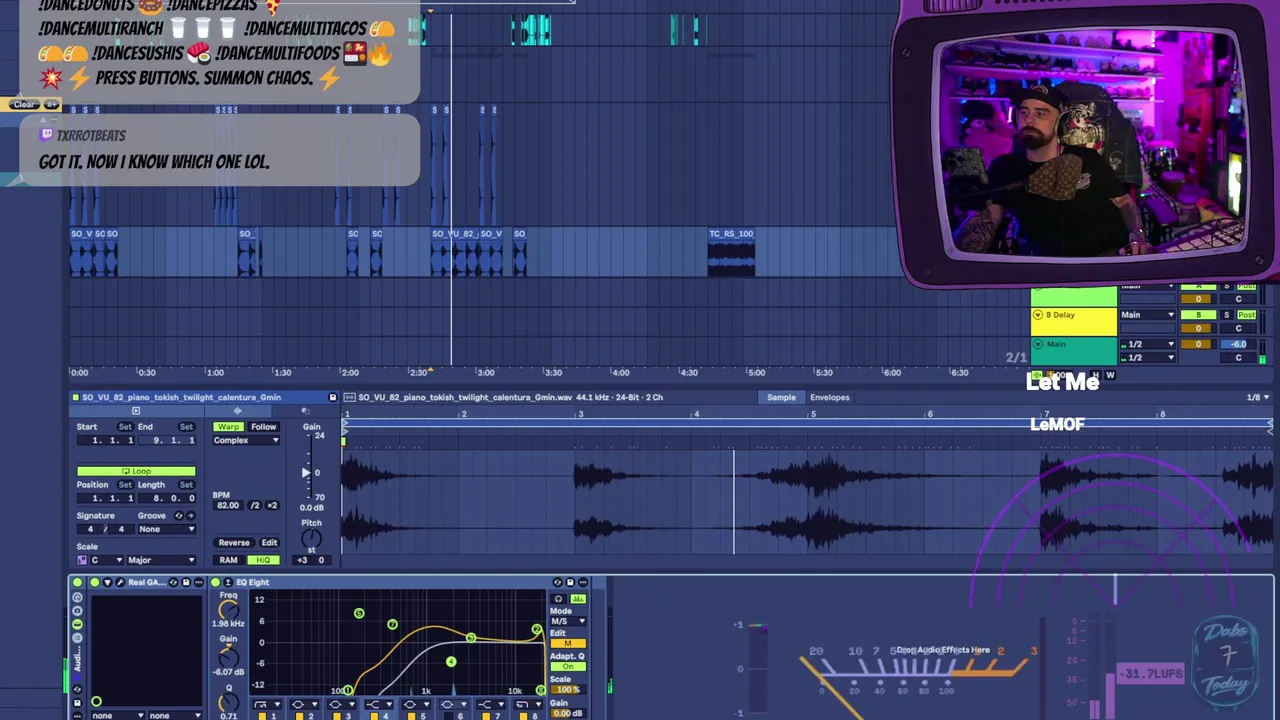Toggle the B Delay Post button
This screenshot has width=1280, height=720.
point(1246,315)
